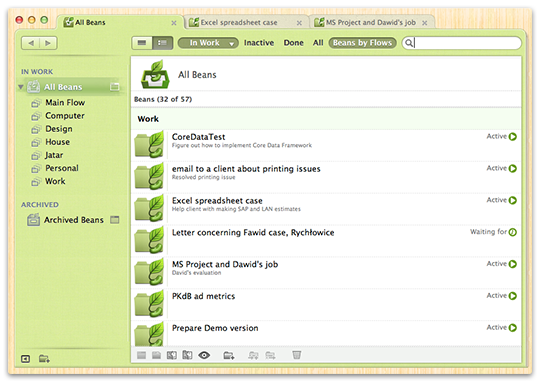Click add flow folder icon in sidebar footer
The image size is (540, 382).
click(x=44, y=359)
